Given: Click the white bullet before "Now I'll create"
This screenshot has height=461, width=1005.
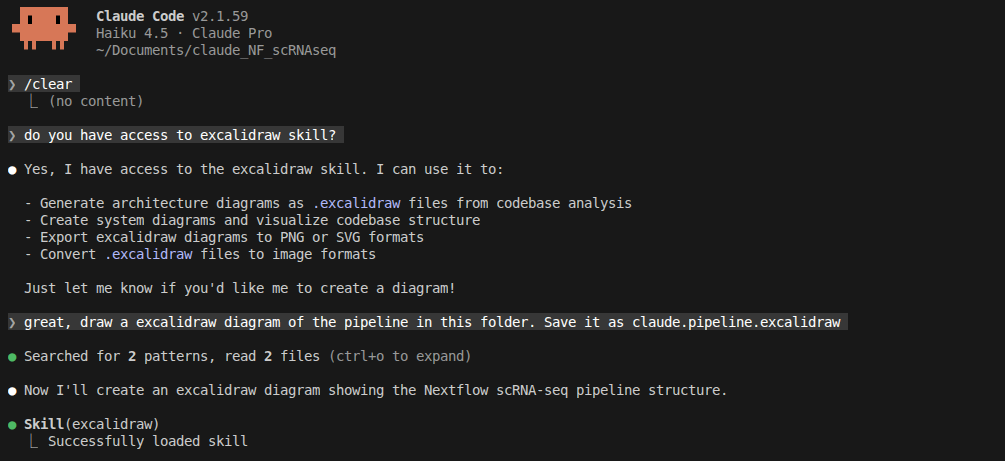Looking at the screenshot, I should [12, 390].
